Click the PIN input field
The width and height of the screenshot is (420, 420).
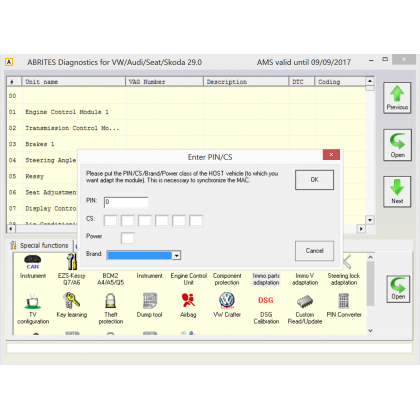click(126, 202)
